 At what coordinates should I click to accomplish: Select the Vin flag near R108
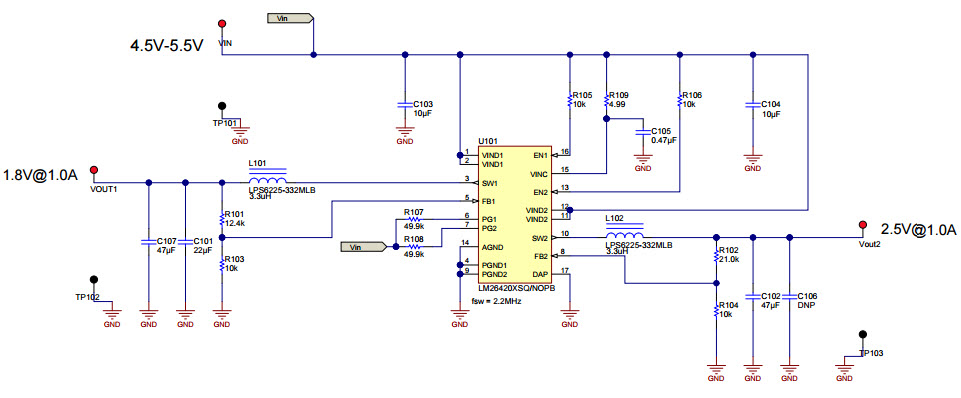pos(364,247)
